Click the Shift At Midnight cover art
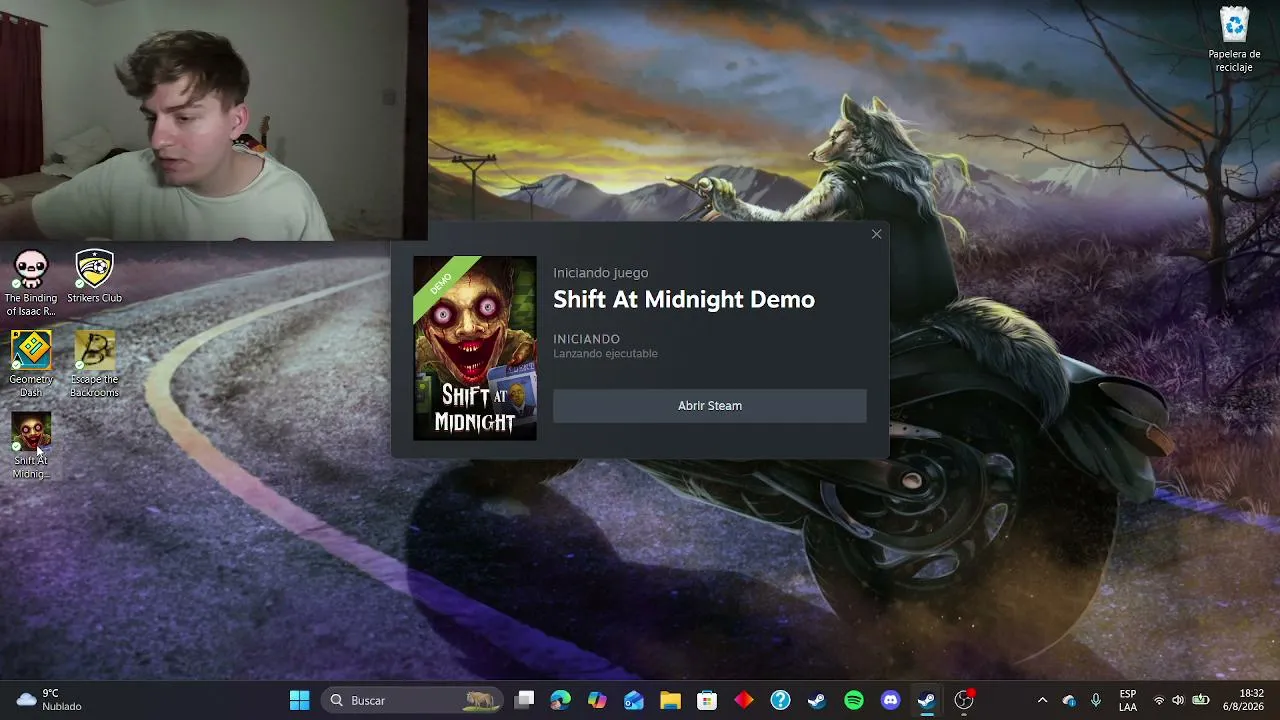 [475, 348]
